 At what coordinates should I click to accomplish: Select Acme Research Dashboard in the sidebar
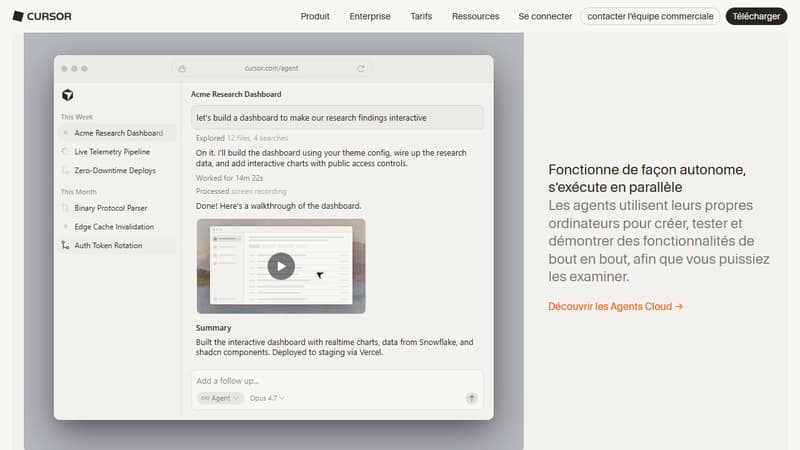118,133
